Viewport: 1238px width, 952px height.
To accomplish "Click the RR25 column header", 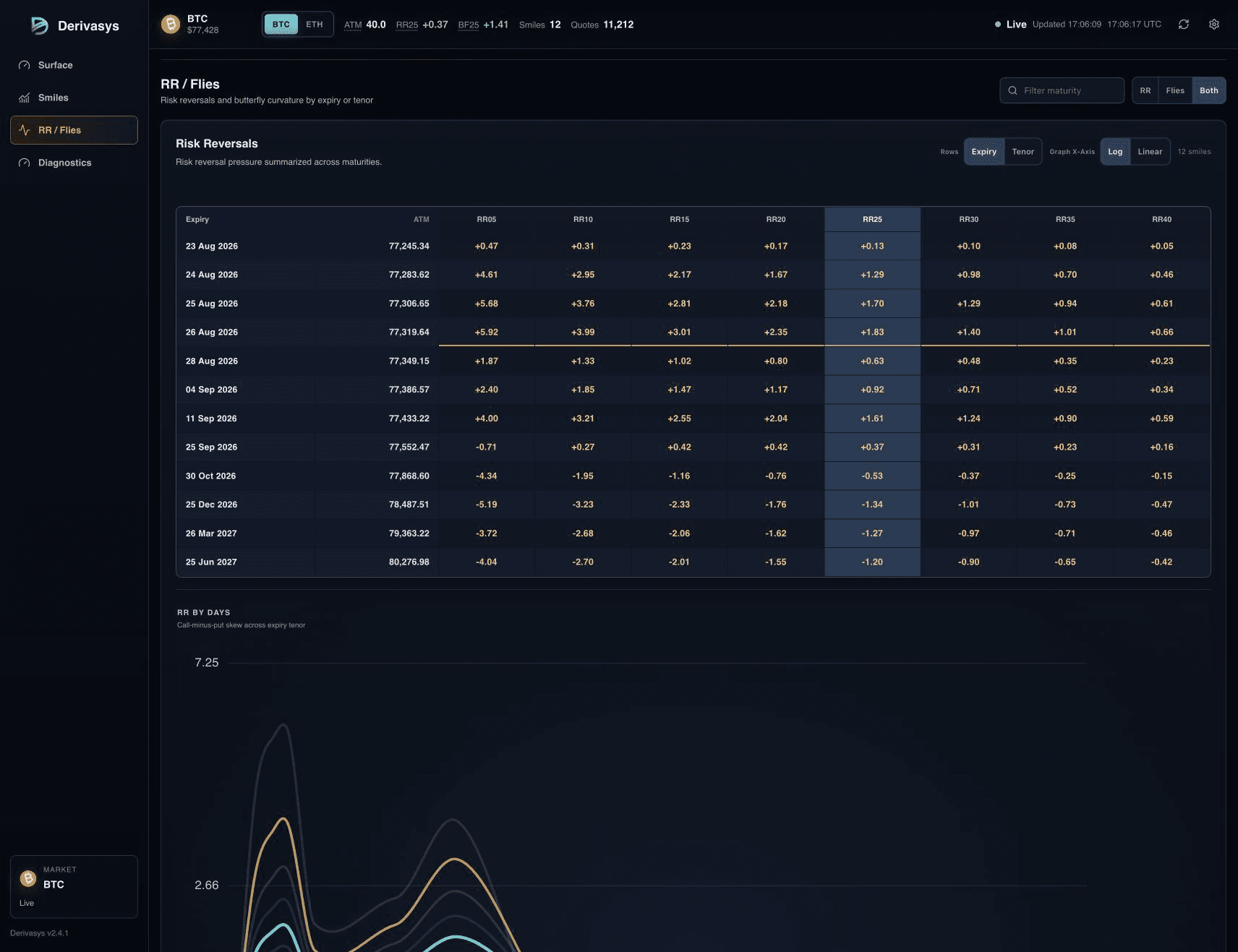I will click(x=872, y=219).
